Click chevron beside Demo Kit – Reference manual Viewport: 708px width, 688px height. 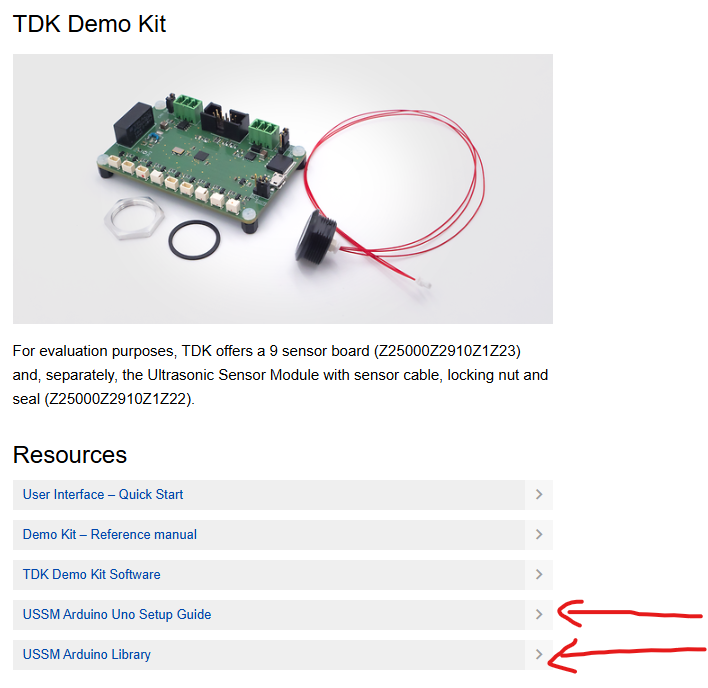tap(539, 535)
